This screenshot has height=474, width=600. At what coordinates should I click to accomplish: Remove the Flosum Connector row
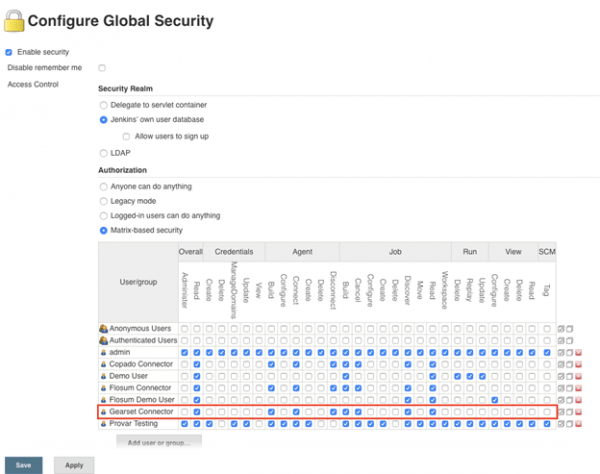[578, 388]
